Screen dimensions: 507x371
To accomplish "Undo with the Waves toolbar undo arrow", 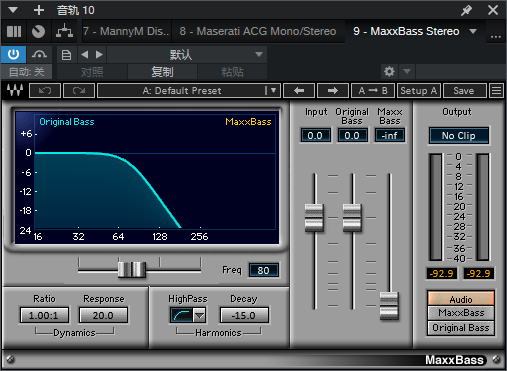I will (x=45, y=91).
